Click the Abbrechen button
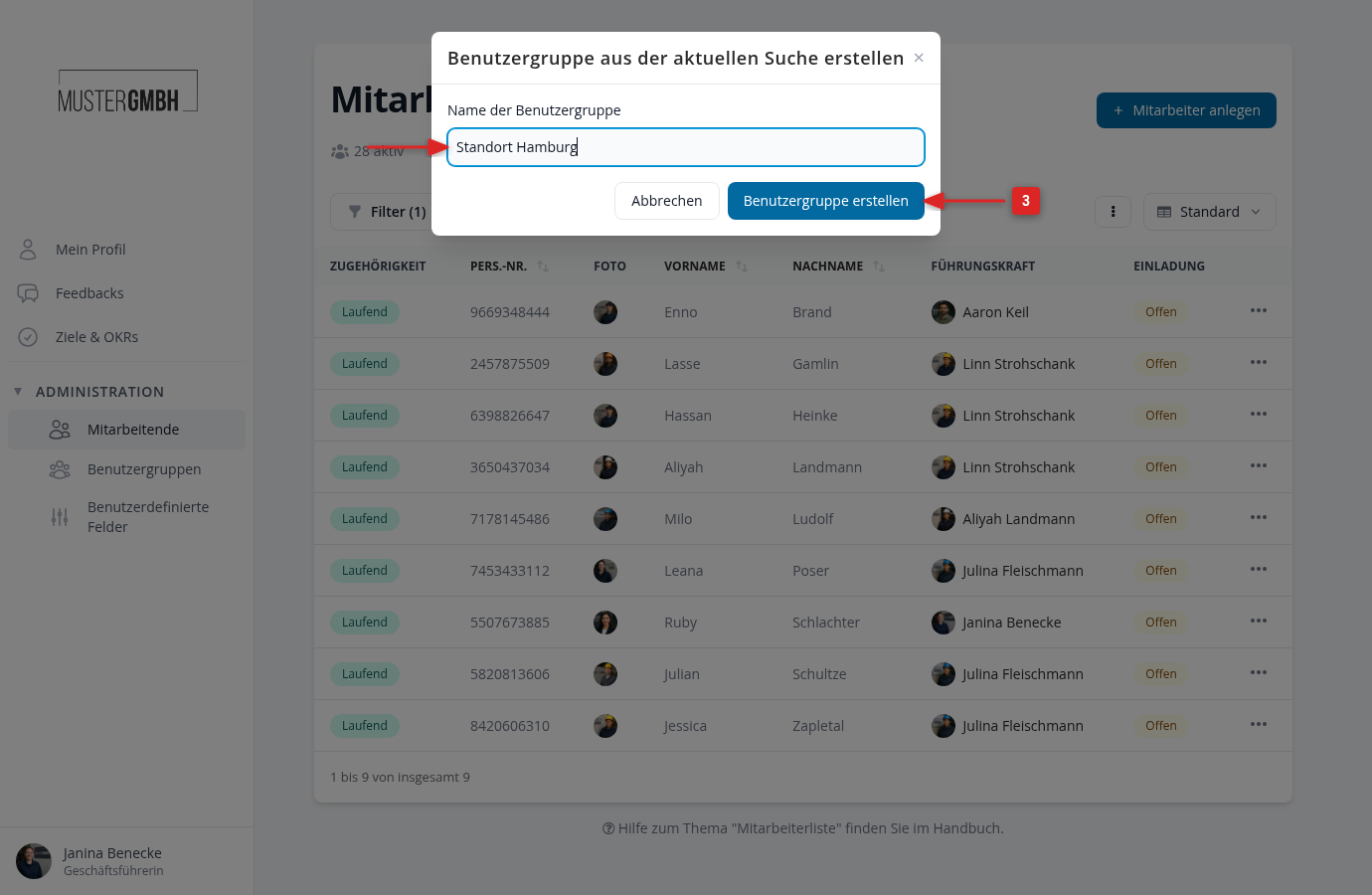 [667, 201]
